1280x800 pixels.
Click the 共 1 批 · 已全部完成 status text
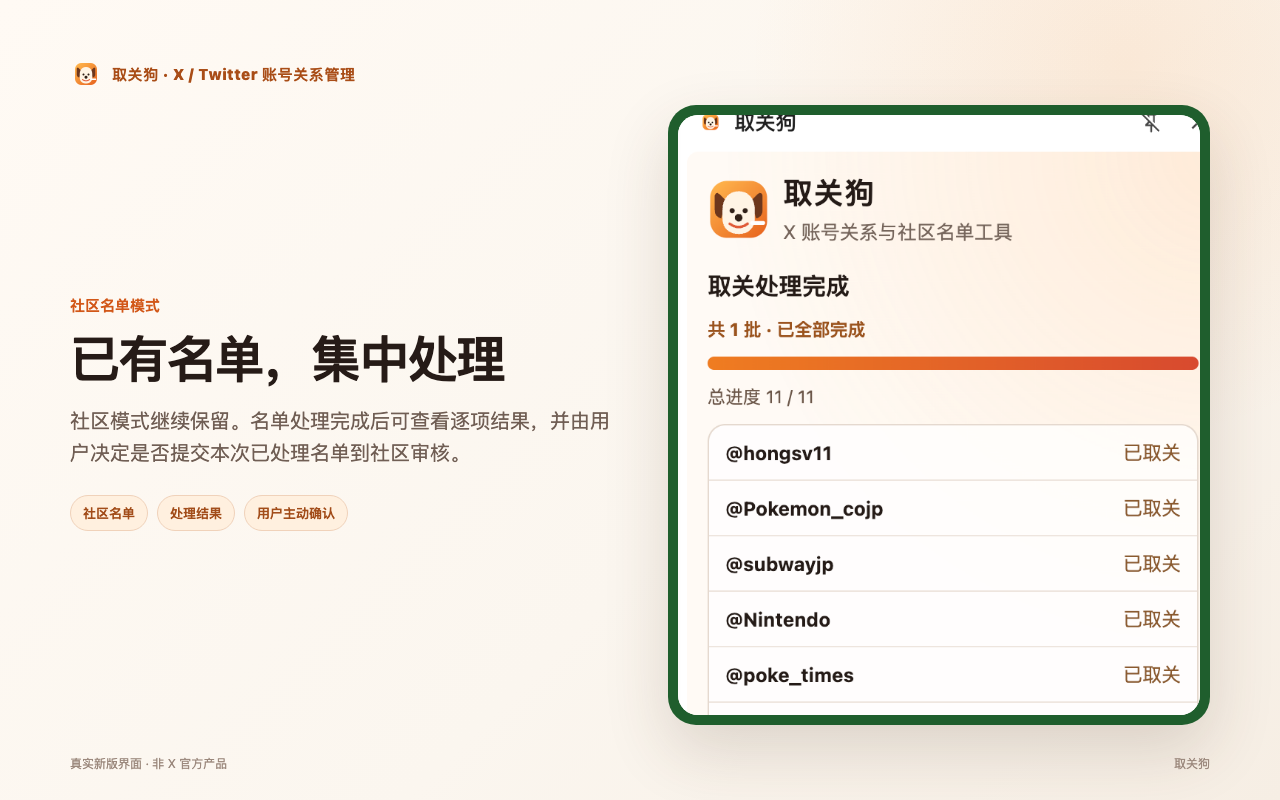786,330
